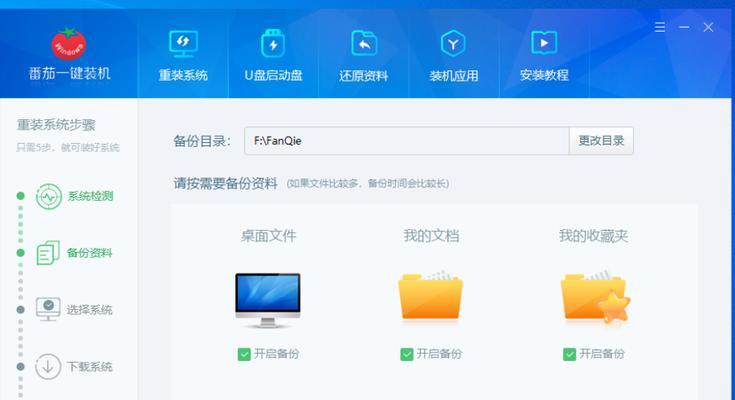Click the F:\FanQie backup path field
The image size is (735, 400).
click(x=406, y=141)
